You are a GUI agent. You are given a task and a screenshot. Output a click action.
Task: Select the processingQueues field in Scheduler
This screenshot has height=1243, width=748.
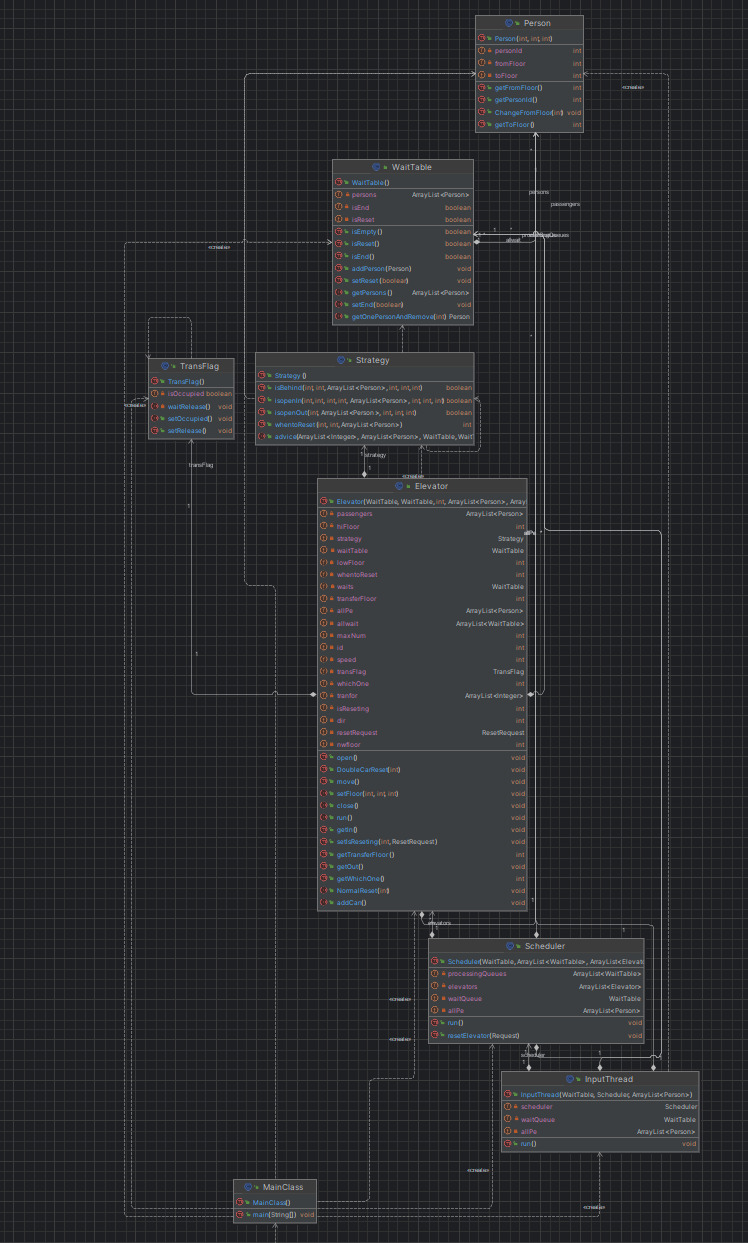tap(536, 973)
